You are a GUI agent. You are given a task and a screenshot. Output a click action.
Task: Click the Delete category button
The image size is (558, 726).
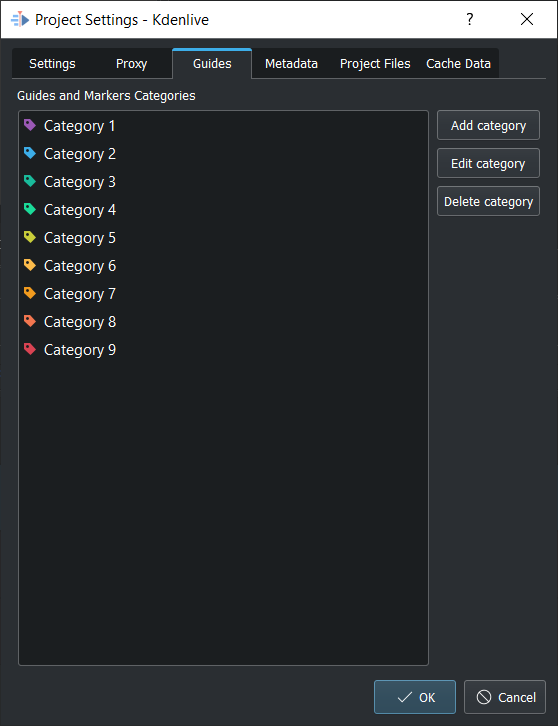(x=489, y=201)
